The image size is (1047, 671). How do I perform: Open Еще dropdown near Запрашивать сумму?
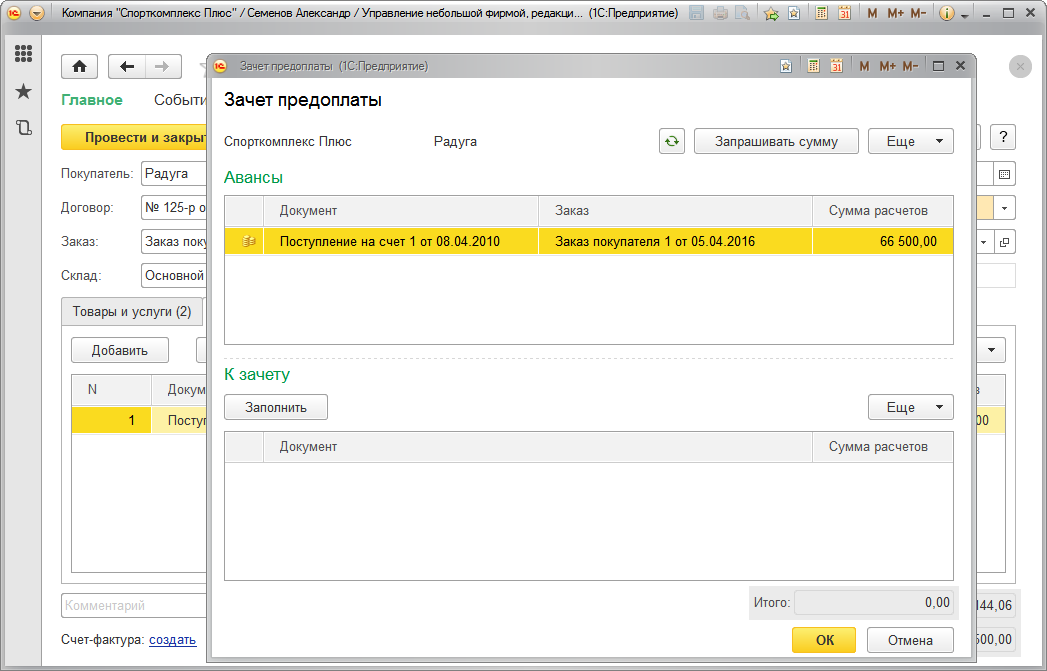coord(911,142)
